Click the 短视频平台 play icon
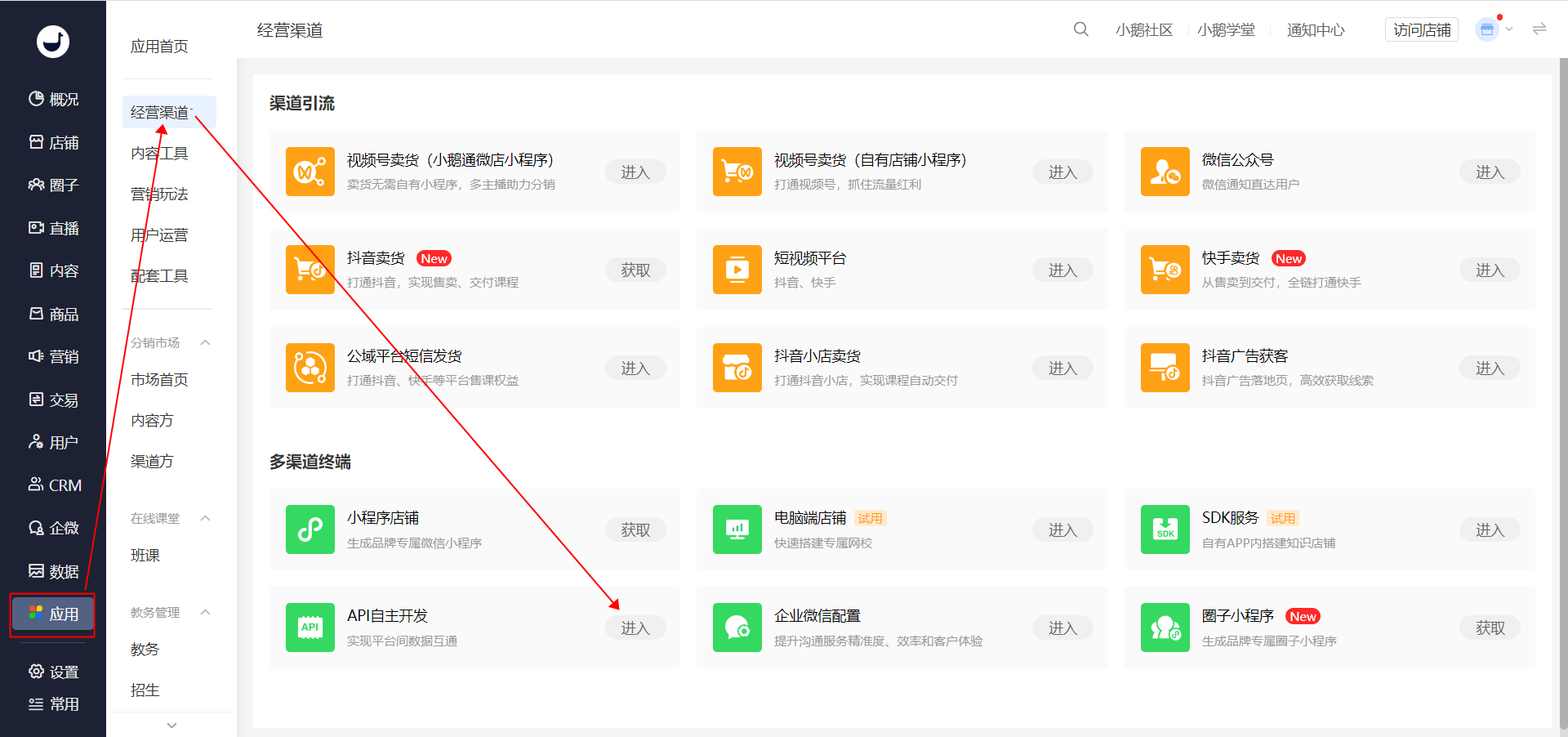 737,270
